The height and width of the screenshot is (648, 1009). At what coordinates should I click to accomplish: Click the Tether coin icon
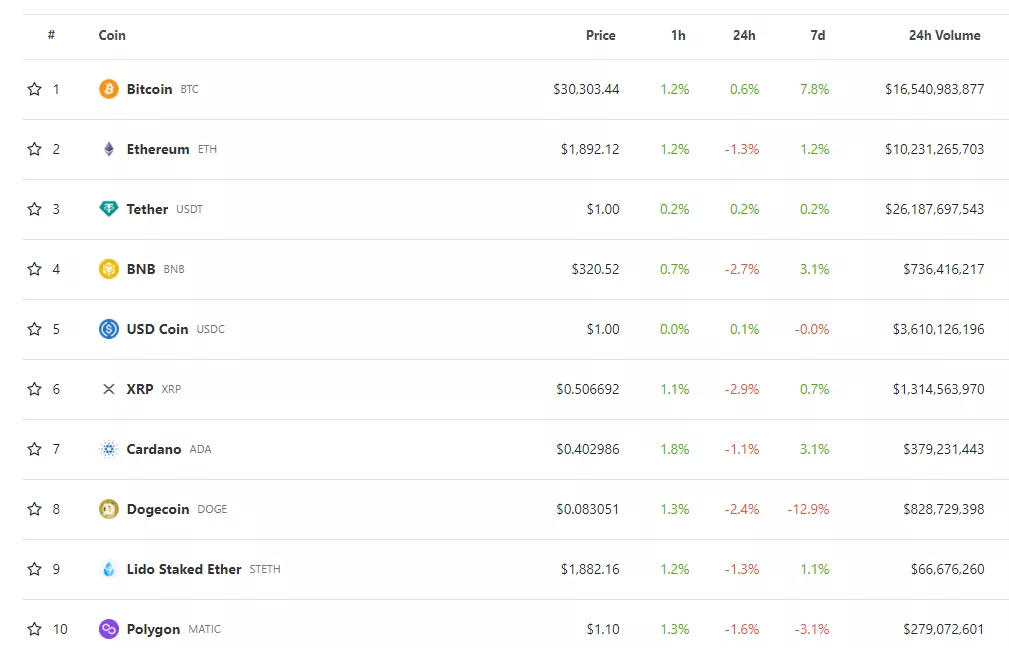[x=108, y=209]
